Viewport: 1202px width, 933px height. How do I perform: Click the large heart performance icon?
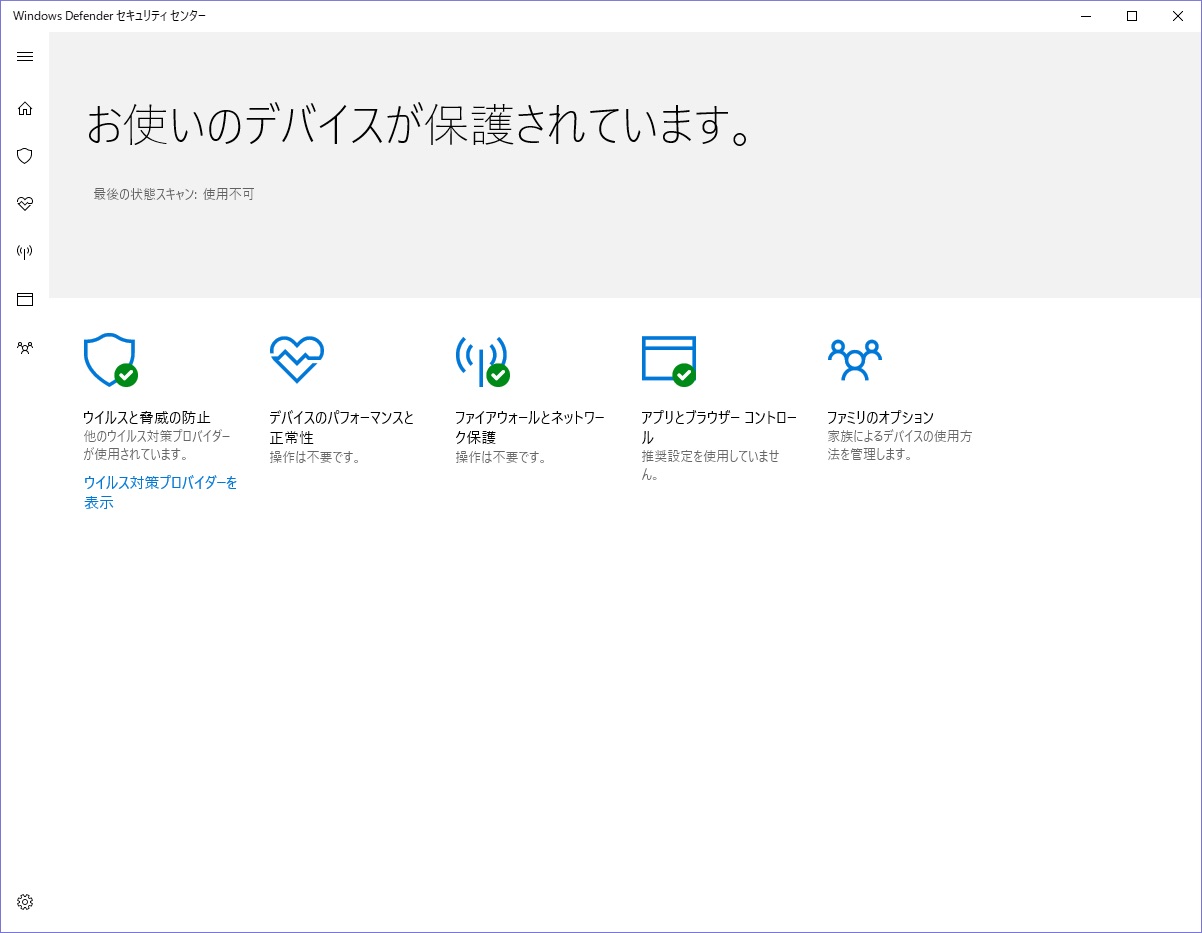(x=297, y=359)
